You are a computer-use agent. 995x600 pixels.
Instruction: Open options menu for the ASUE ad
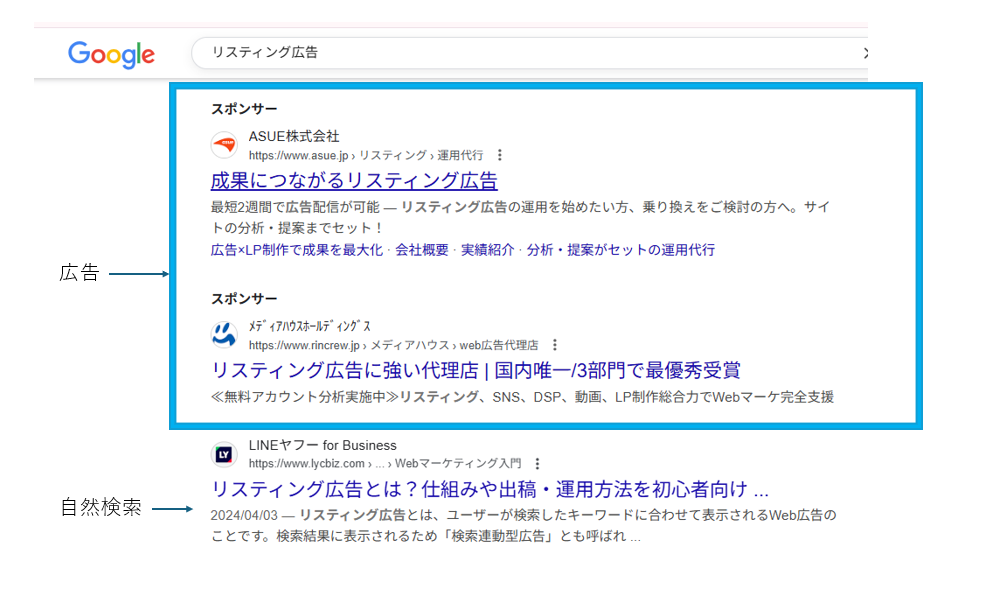click(500, 155)
